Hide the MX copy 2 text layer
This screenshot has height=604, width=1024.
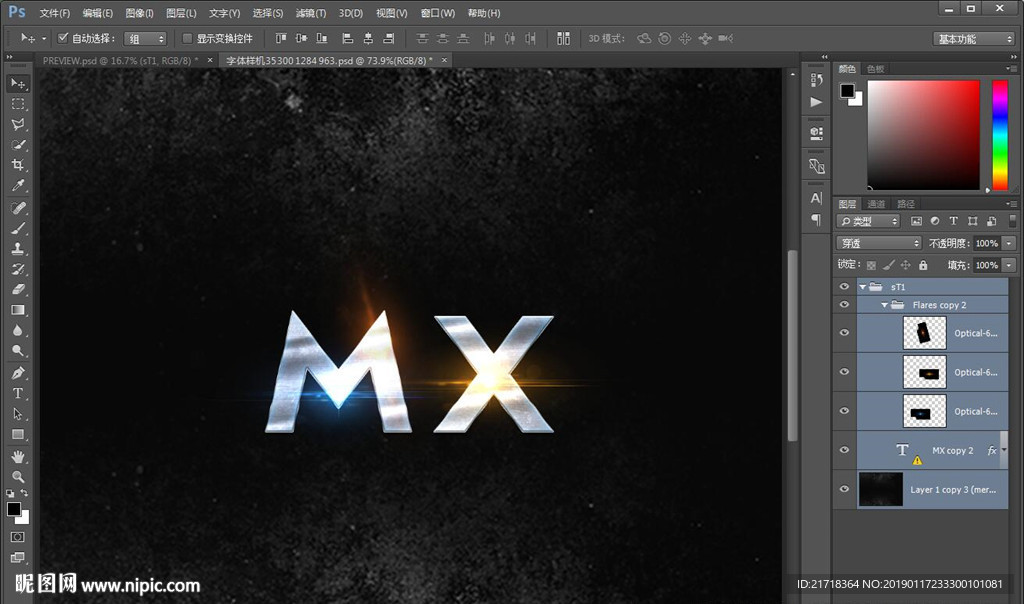844,450
